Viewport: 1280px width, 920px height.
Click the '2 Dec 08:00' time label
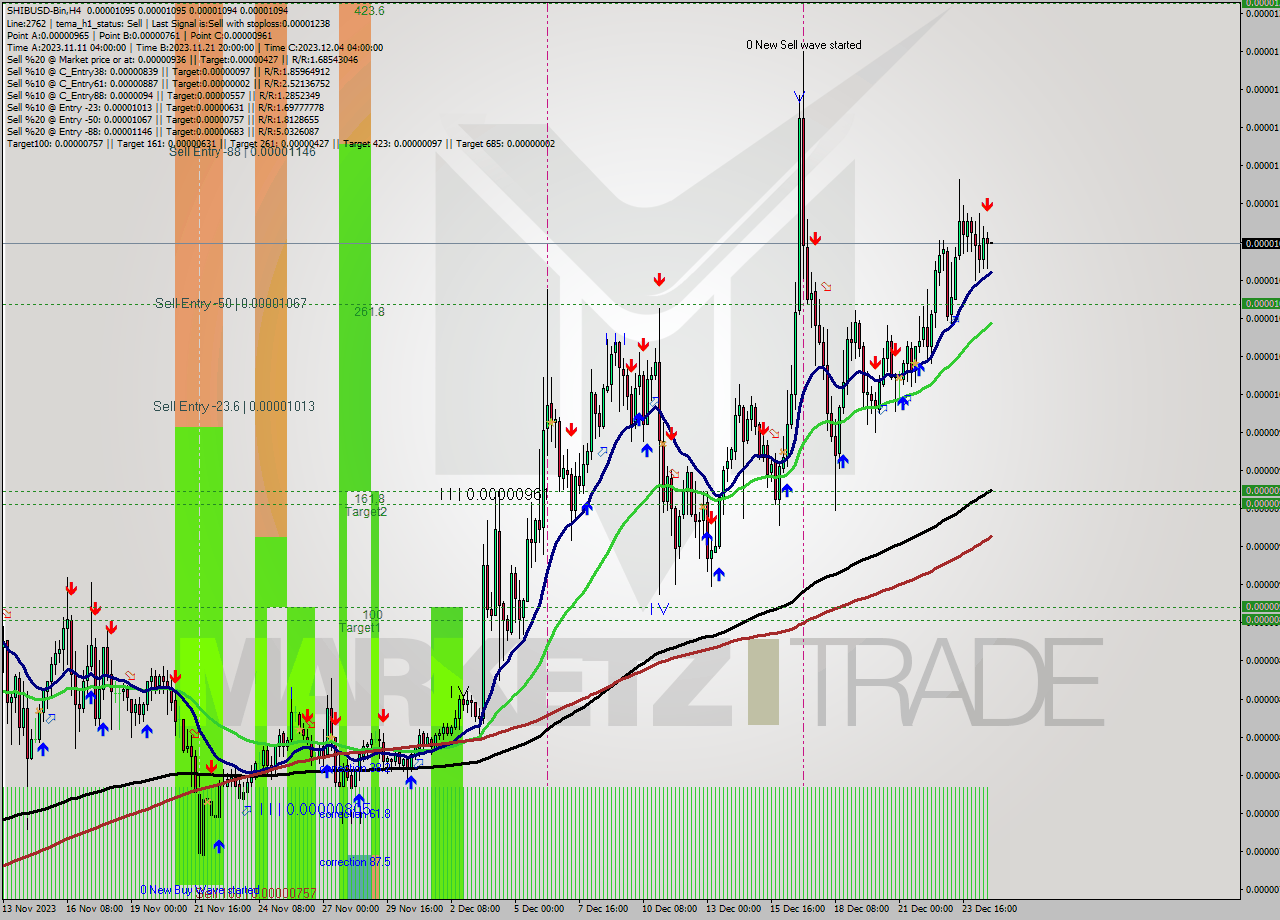pyautogui.click(x=475, y=909)
